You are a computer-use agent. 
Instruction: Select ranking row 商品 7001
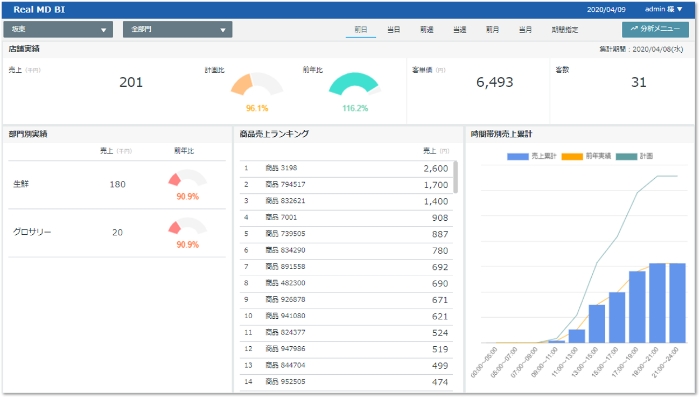coord(346,218)
